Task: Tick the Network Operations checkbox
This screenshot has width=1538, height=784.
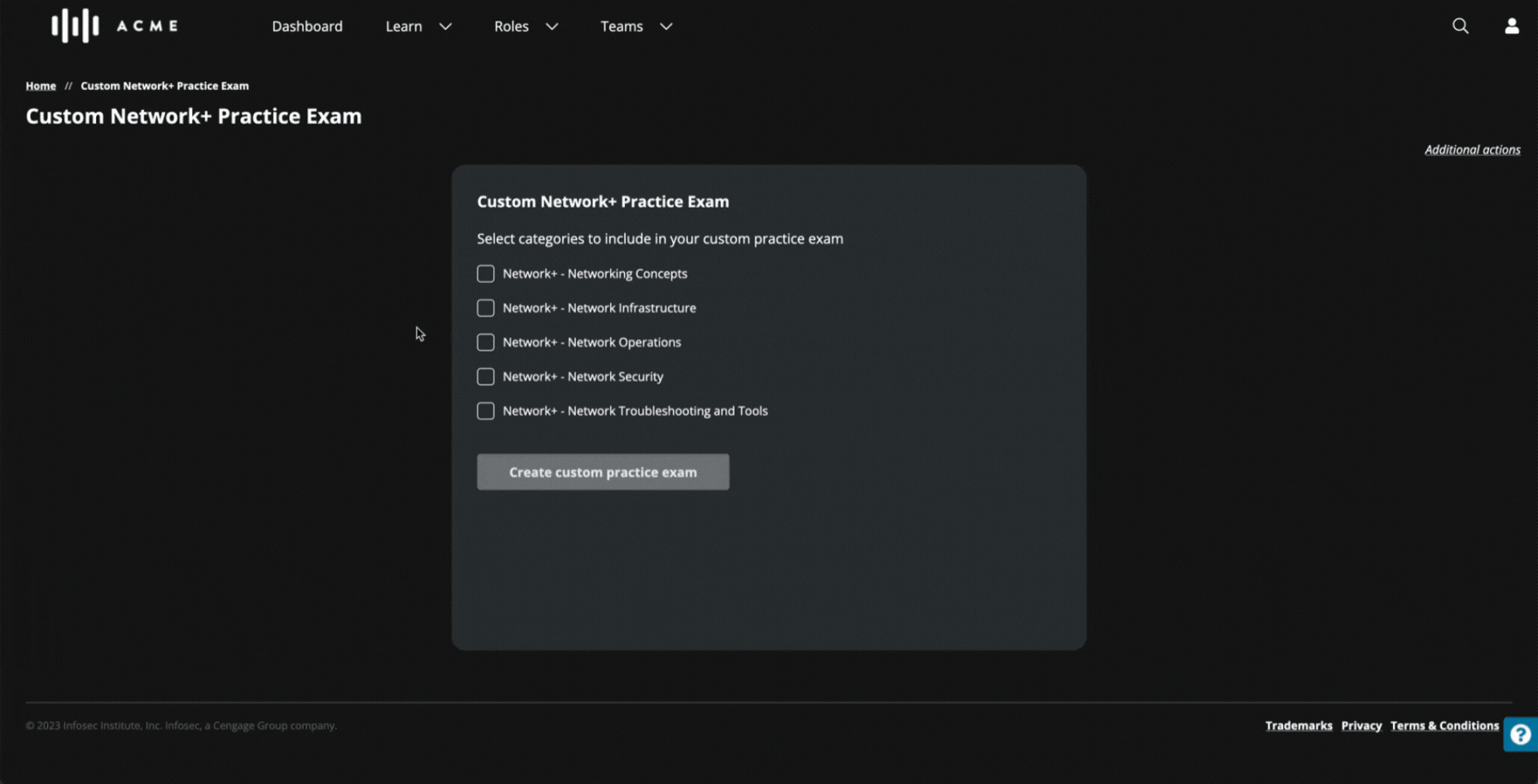Action: (x=486, y=342)
